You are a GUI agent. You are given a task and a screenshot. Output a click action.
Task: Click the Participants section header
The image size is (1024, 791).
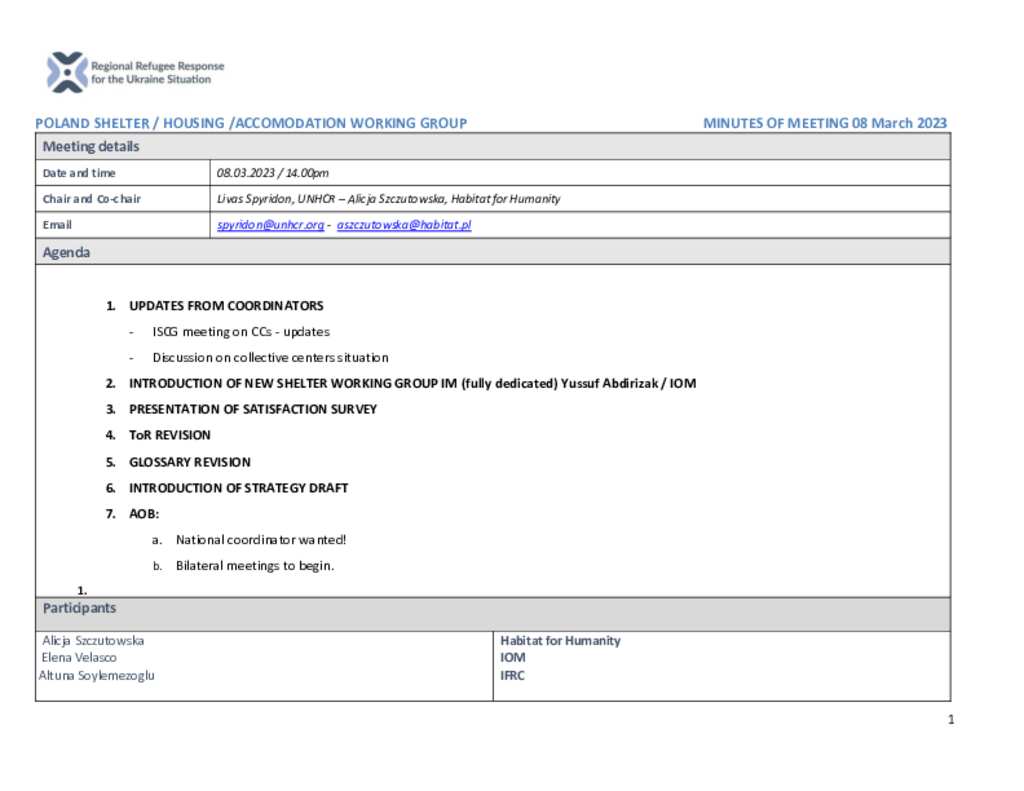(493, 614)
